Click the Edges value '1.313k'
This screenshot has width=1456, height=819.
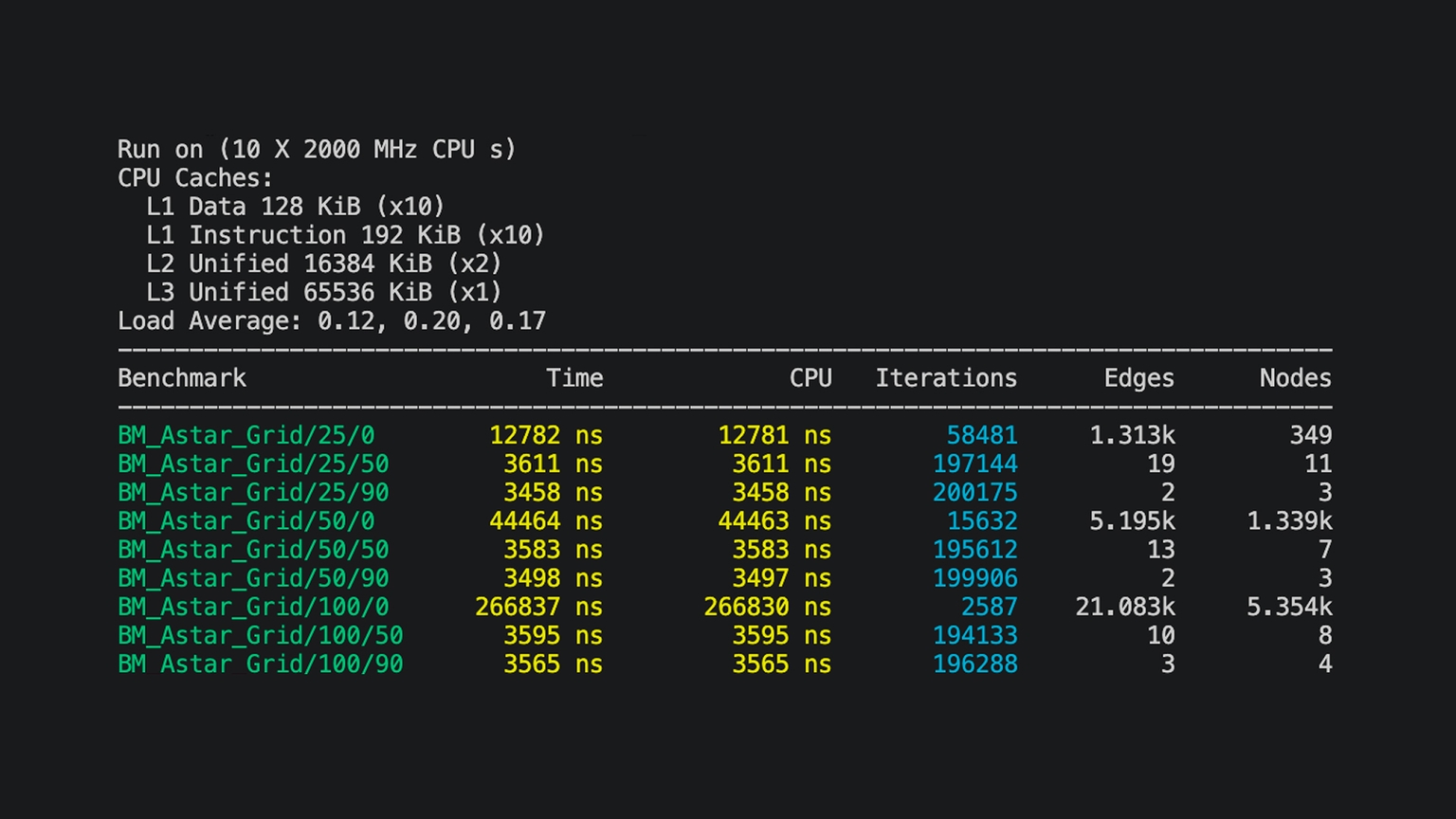[1132, 435]
